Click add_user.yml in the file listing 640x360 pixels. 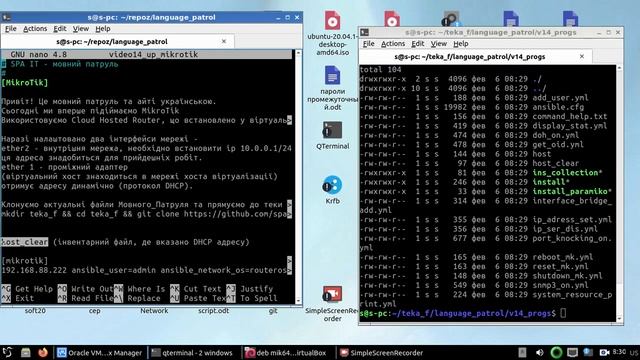pos(560,98)
